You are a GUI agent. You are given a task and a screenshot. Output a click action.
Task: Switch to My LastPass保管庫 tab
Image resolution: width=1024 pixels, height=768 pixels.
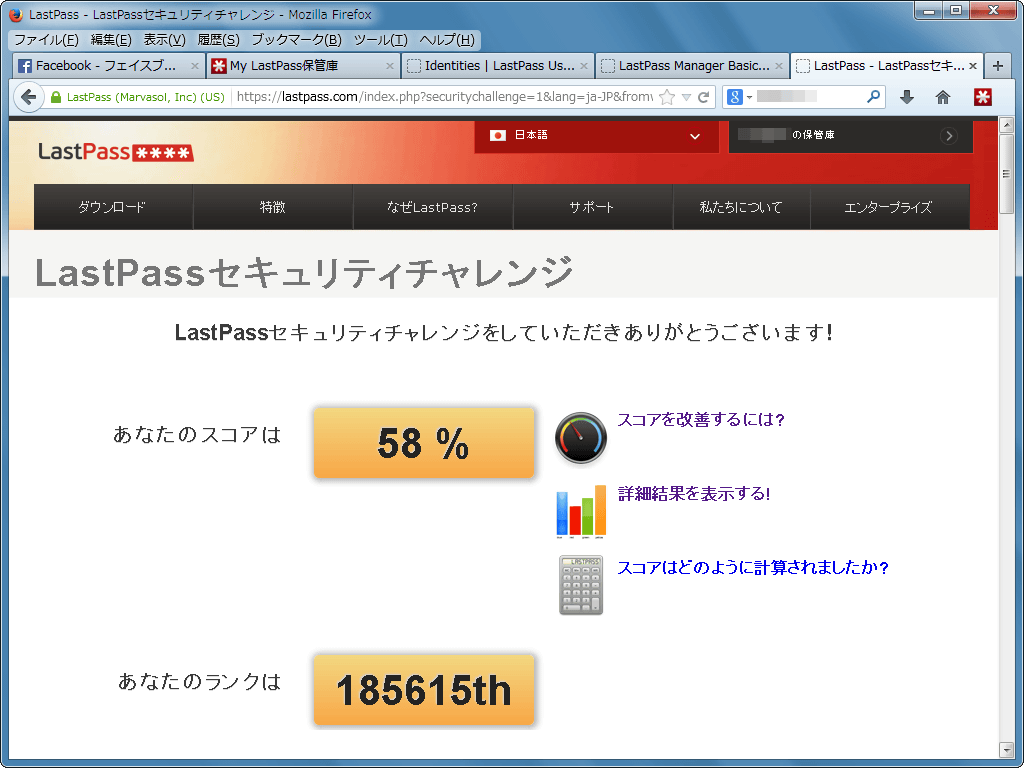click(x=303, y=66)
